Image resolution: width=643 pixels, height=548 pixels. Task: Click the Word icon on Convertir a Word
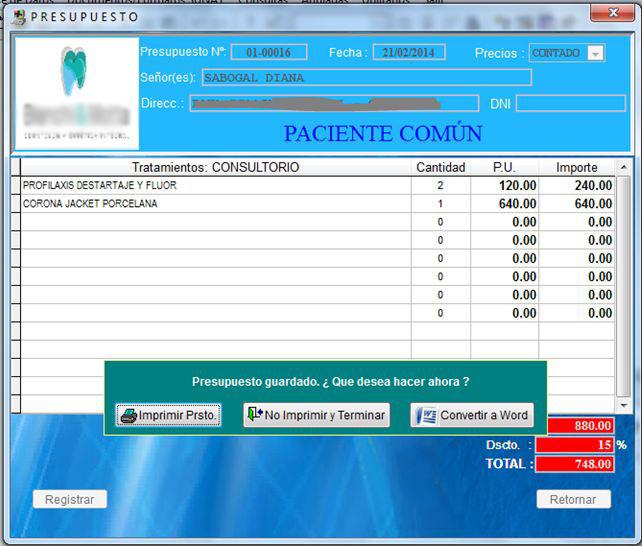click(426, 416)
